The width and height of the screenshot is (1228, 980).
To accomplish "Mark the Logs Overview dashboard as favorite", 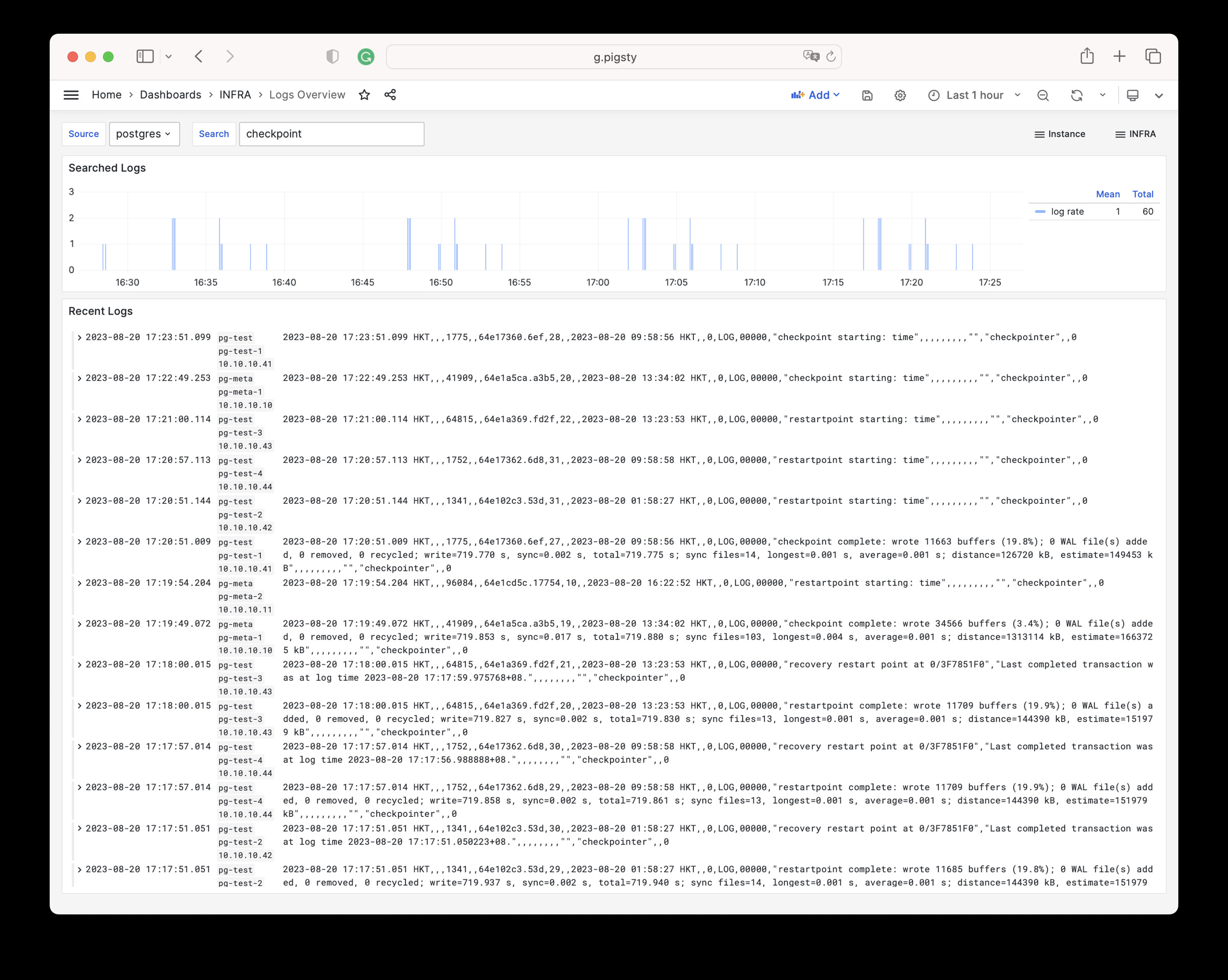I will pos(363,95).
